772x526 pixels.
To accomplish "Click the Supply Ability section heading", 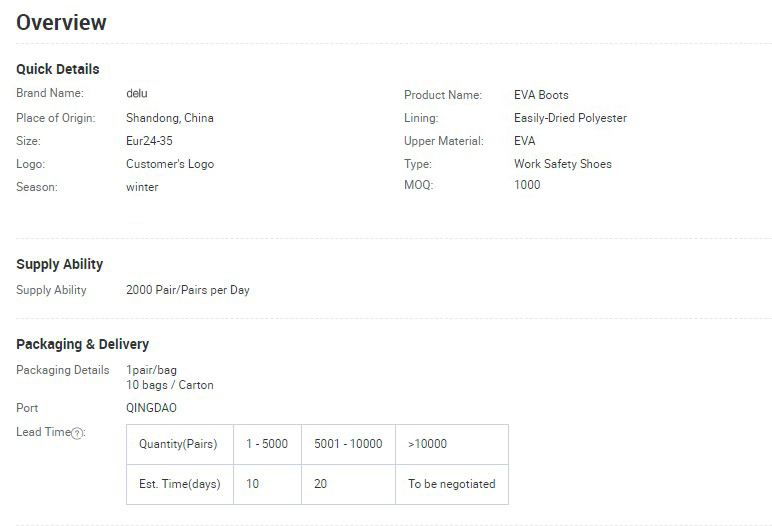I will click(x=60, y=264).
